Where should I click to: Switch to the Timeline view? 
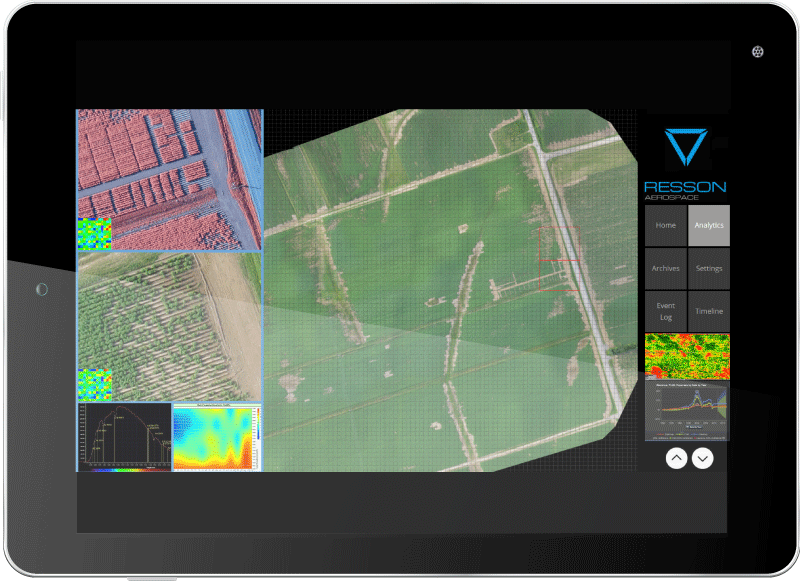pyautogui.click(x=709, y=311)
